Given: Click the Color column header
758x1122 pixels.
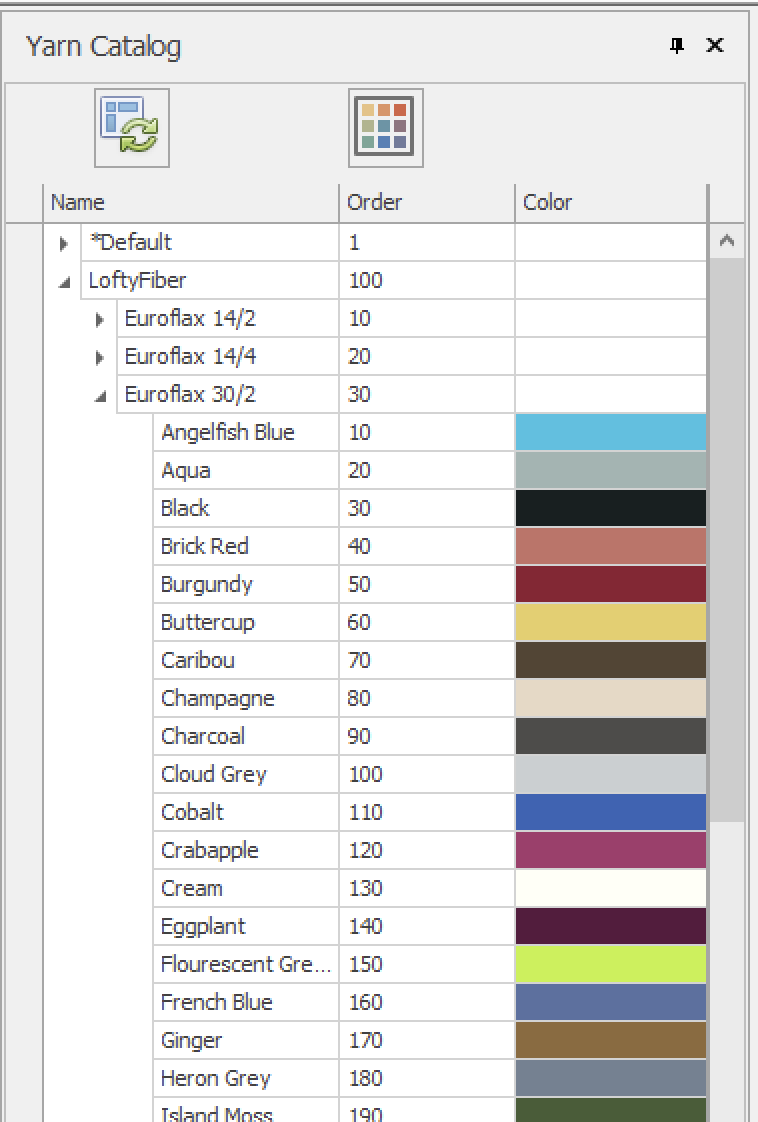Looking at the screenshot, I should click(610, 202).
